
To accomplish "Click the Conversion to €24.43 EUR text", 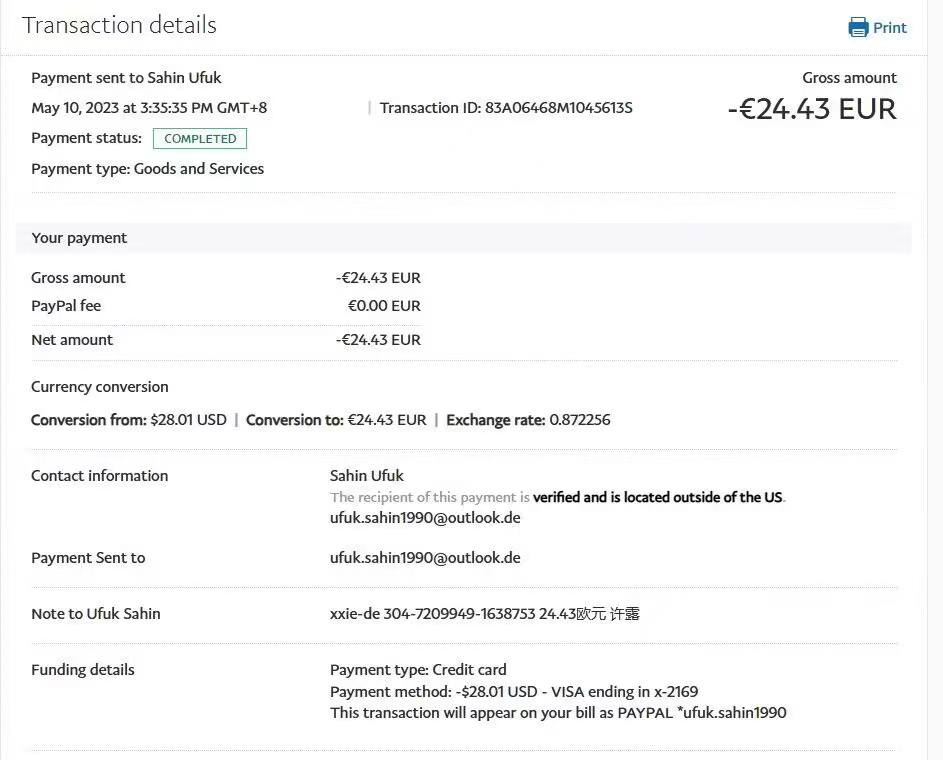I will [x=336, y=420].
